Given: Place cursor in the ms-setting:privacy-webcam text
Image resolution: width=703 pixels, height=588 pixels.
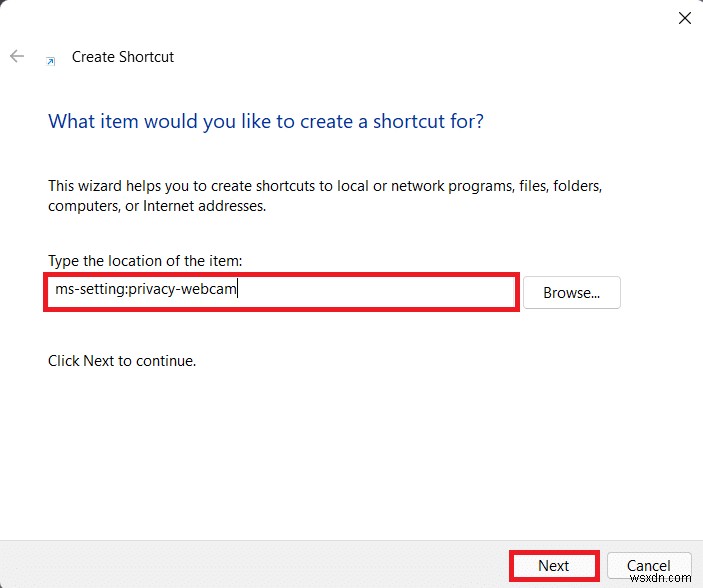Looking at the screenshot, I should [146, 292].
